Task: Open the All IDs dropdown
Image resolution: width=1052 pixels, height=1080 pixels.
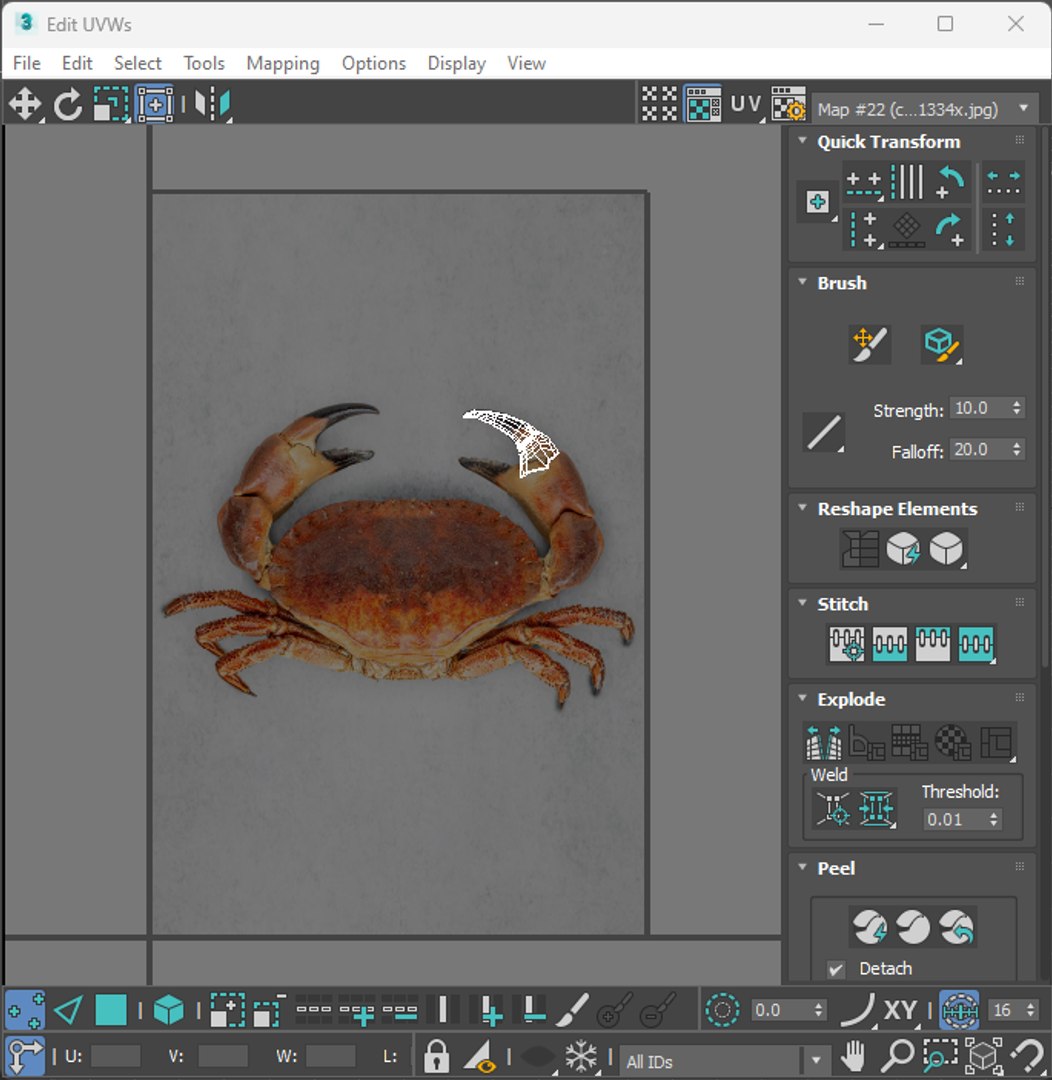Action: (723, 1061)
